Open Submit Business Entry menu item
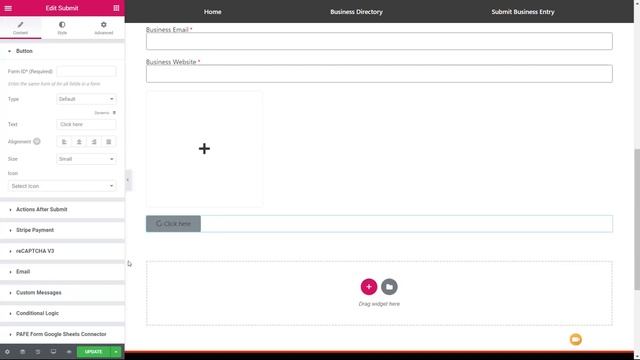640x360 pixels. point(523,12)
